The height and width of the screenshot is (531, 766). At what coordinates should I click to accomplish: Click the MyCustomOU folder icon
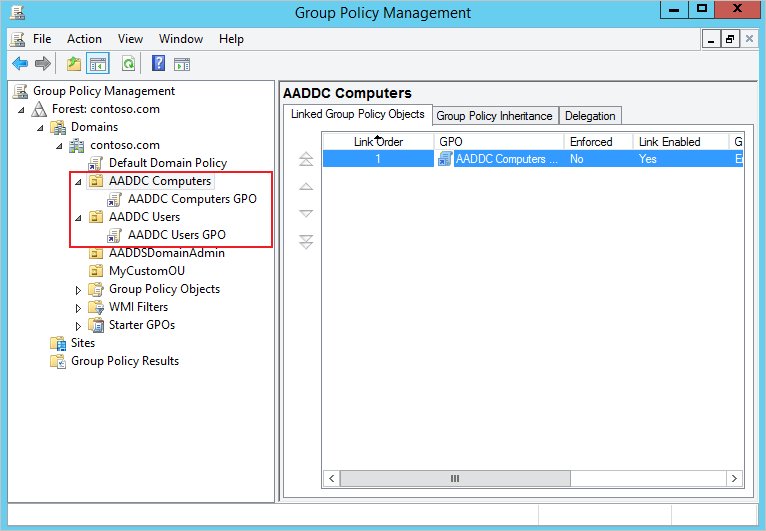[96, 271]
